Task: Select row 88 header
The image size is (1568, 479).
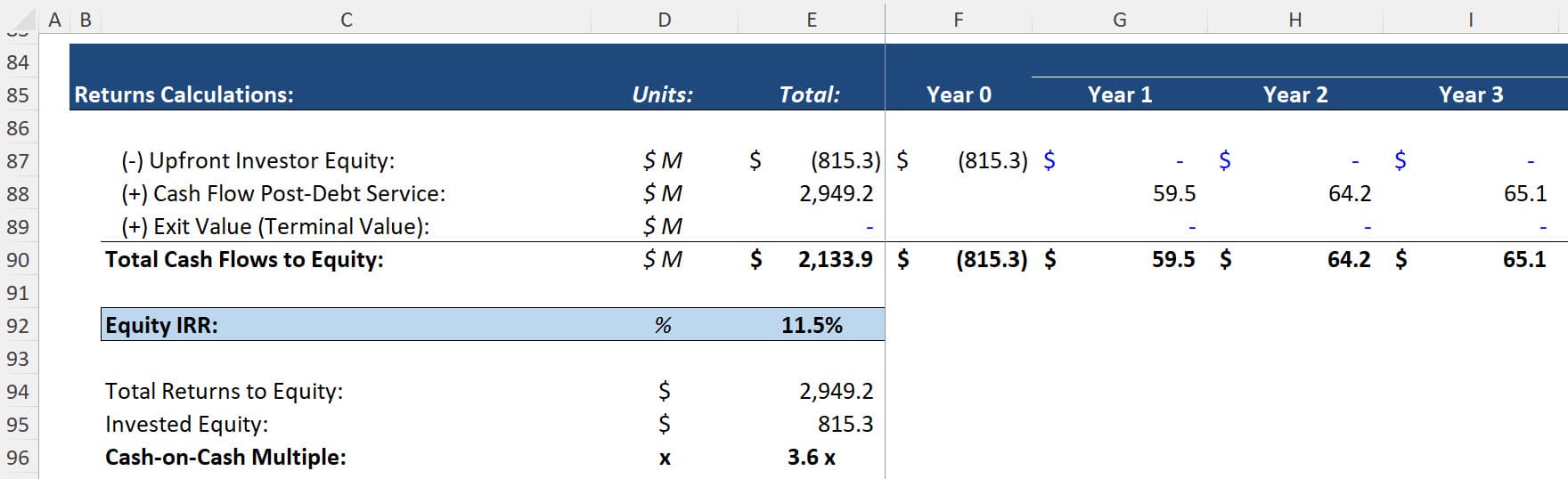Action: (x=19, y=194)
